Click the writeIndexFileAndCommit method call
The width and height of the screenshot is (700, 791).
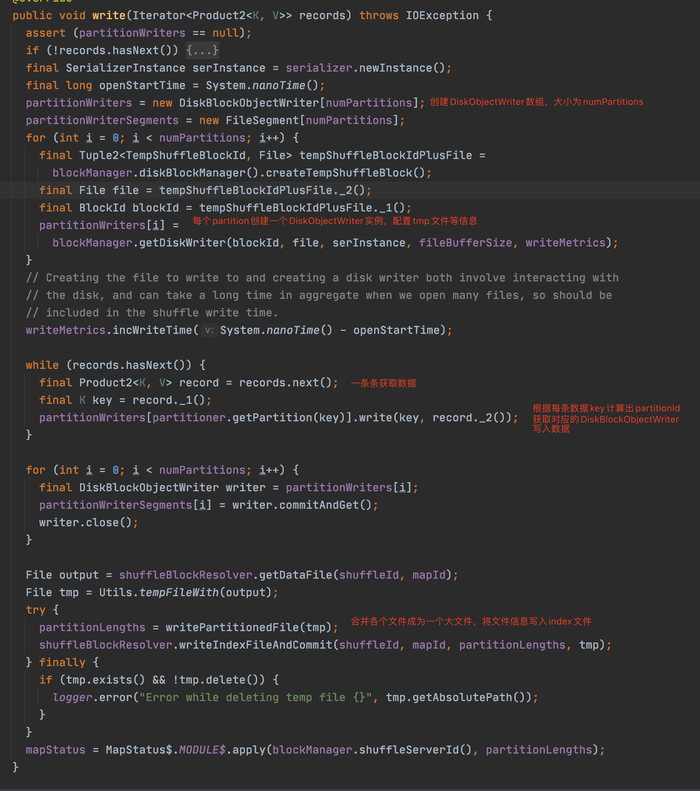coord(255,645)
